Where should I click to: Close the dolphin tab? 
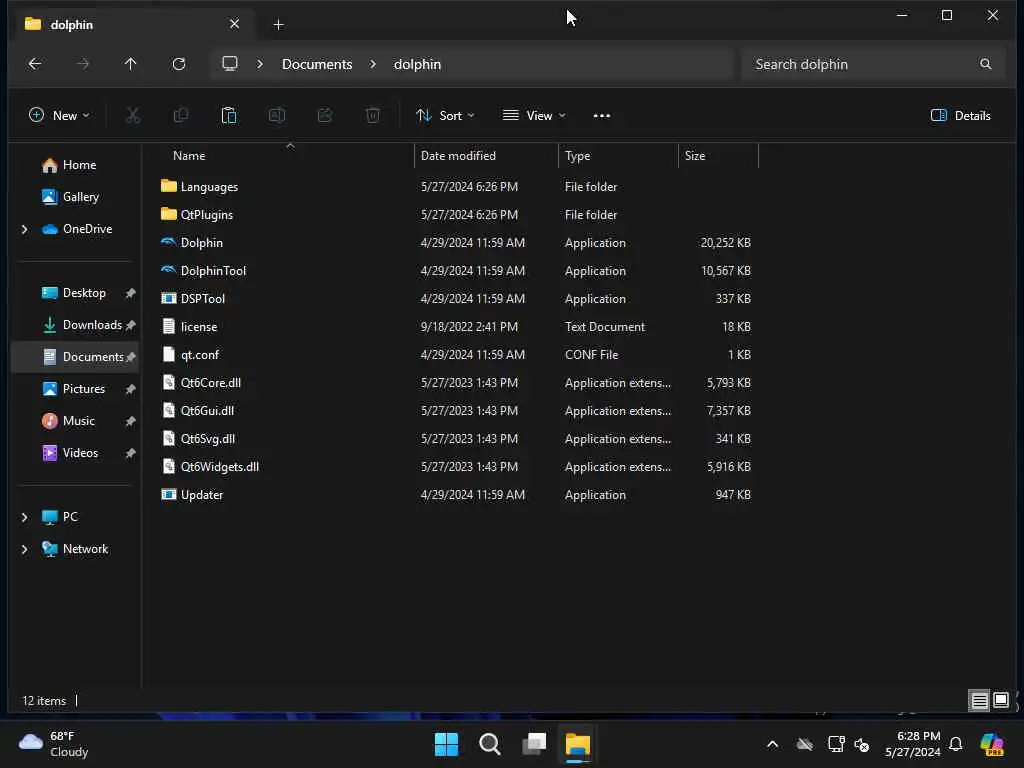pos(234,24)
